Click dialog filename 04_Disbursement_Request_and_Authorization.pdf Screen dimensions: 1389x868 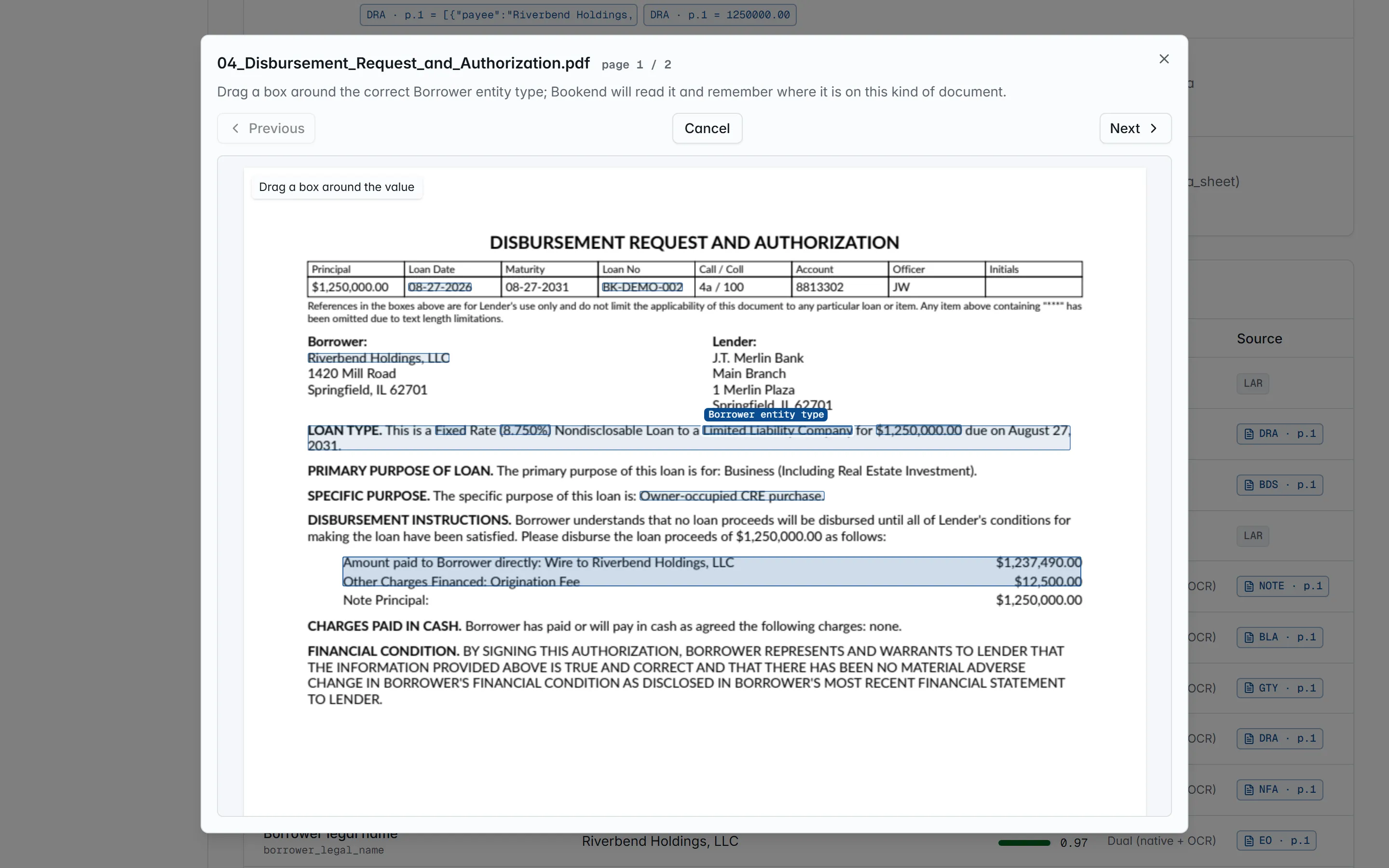(x=403, y=63)
